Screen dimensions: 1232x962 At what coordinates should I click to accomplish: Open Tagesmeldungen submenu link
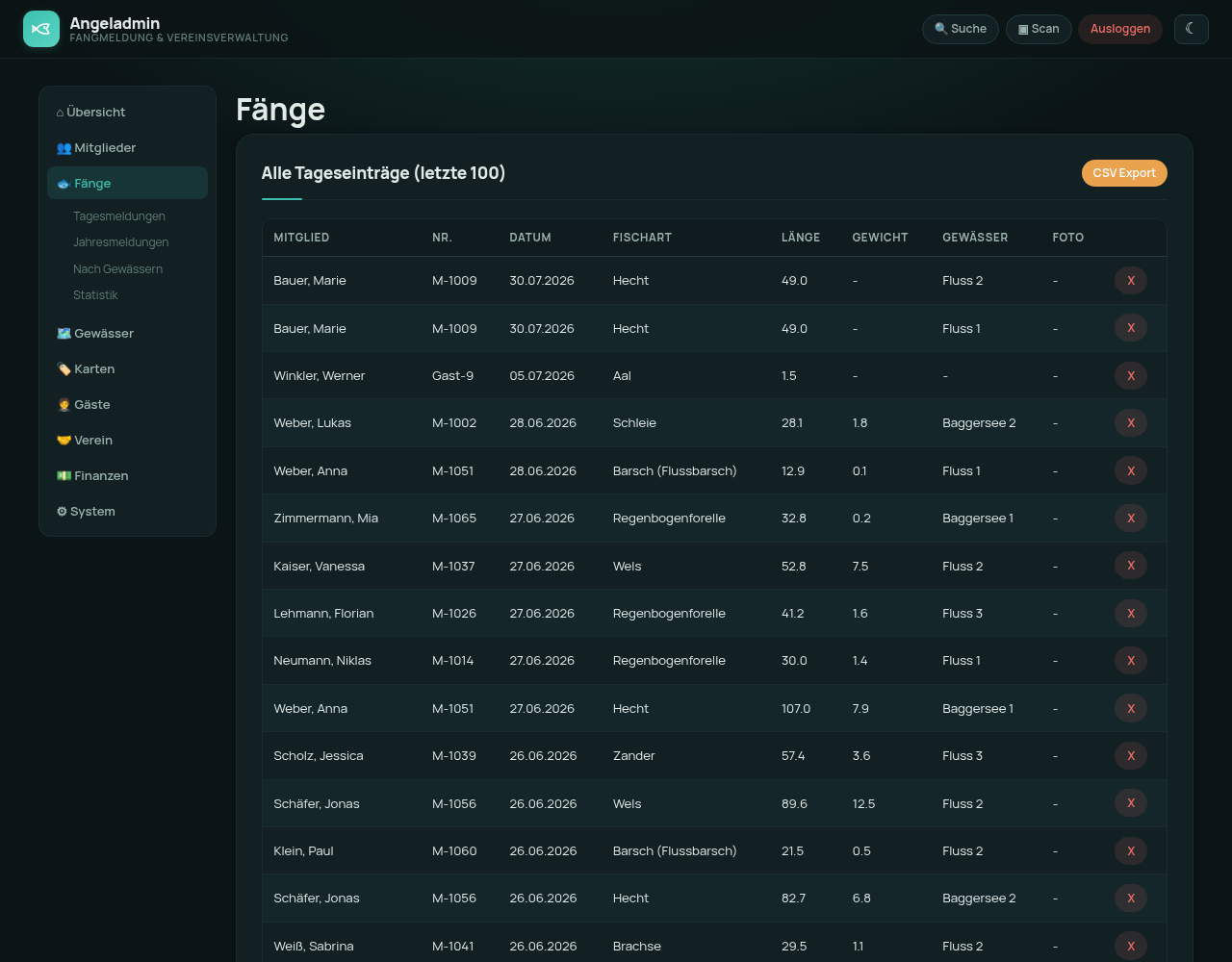[x=119, y=216]
